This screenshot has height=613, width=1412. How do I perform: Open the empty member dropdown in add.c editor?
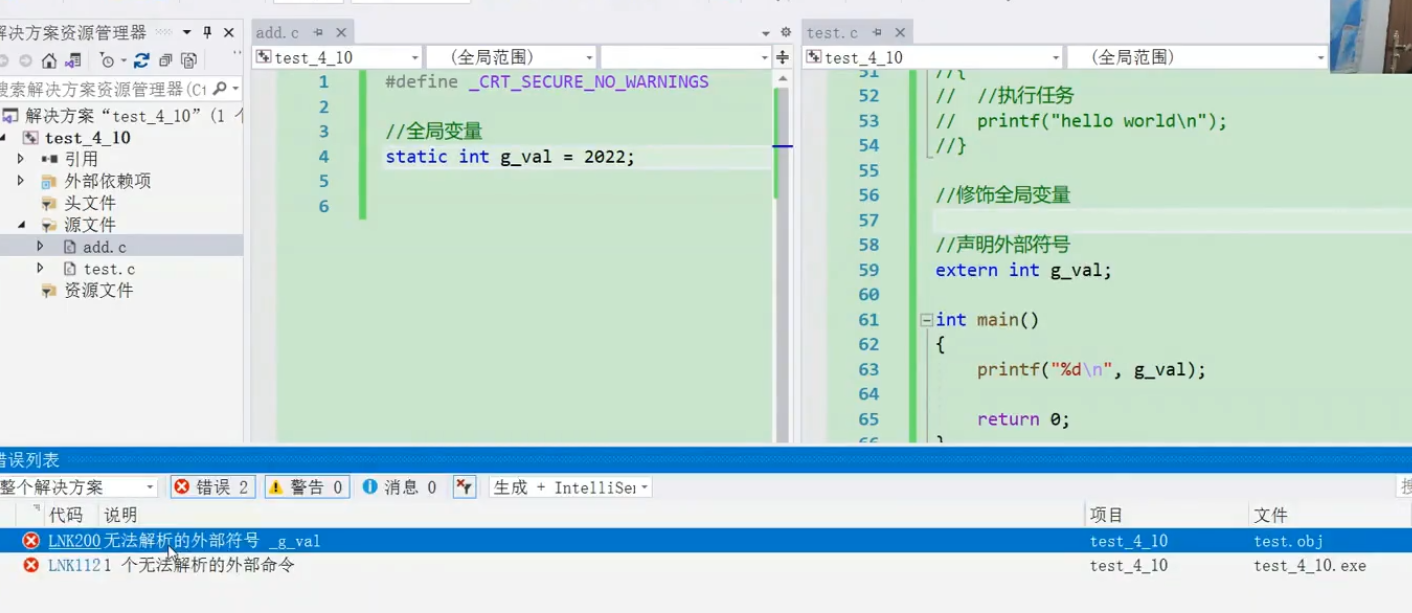pyautogui.click(x=685, y=58)
